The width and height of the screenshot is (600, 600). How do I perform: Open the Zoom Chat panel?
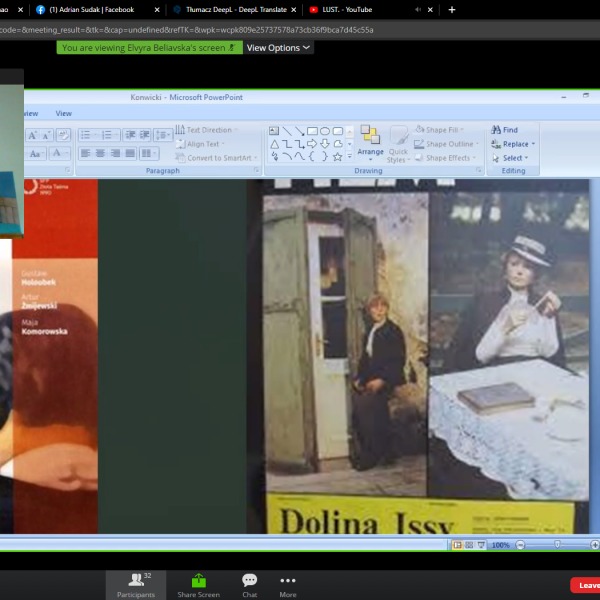point(249,585)
